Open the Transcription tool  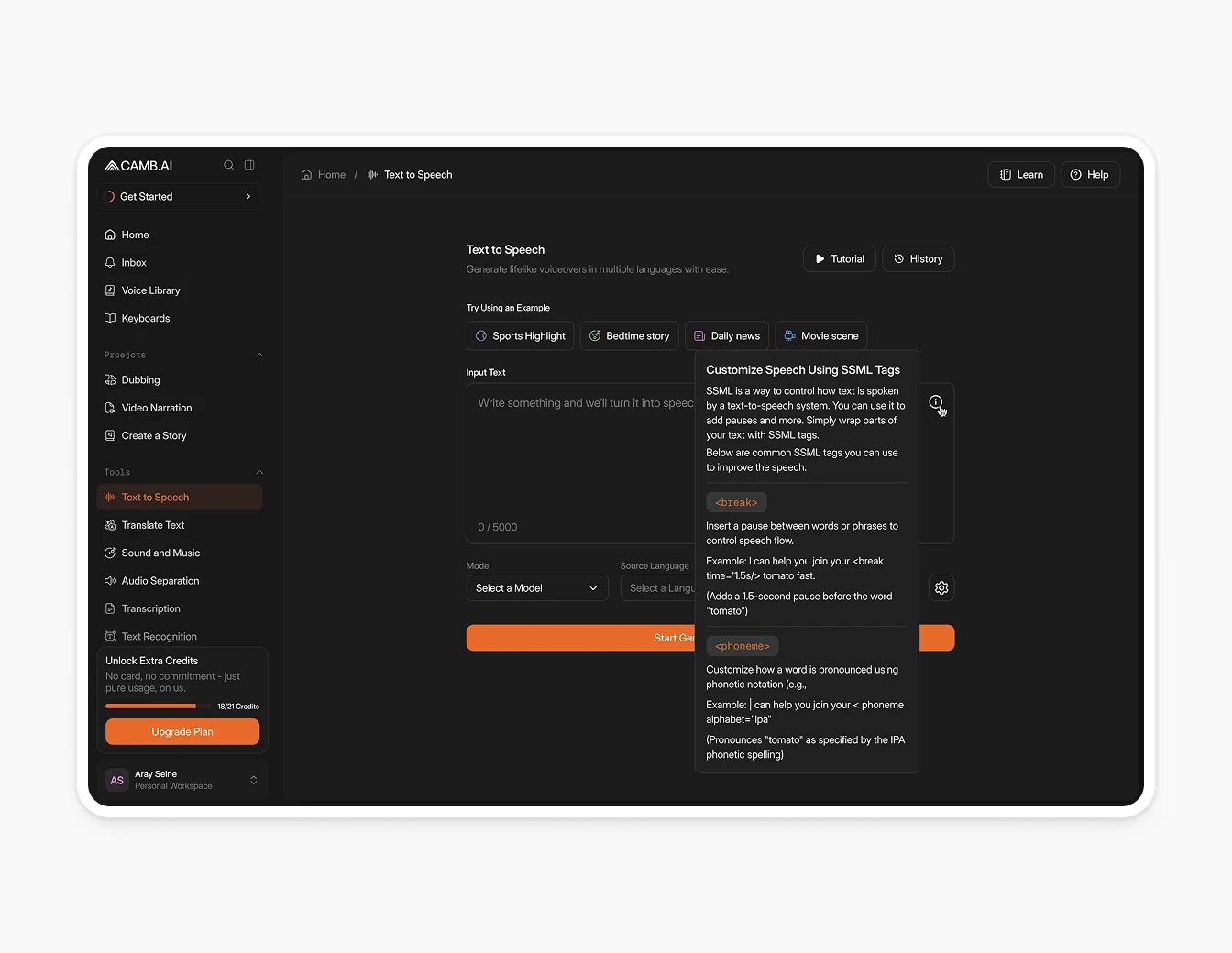coord(151,608)
